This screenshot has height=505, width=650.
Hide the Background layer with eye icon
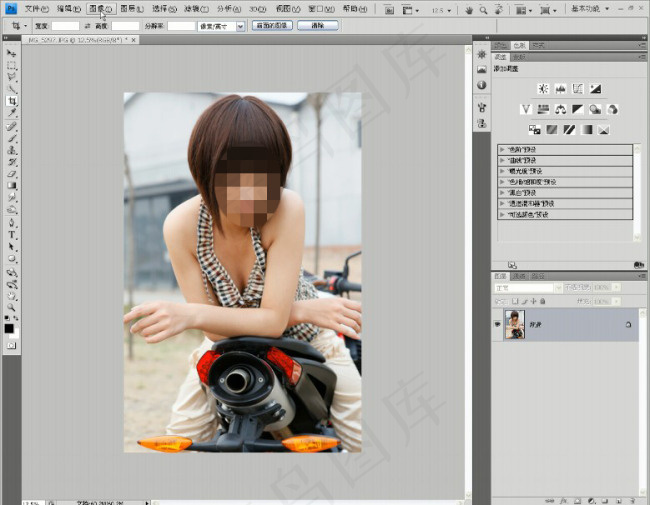pos(499,324)
